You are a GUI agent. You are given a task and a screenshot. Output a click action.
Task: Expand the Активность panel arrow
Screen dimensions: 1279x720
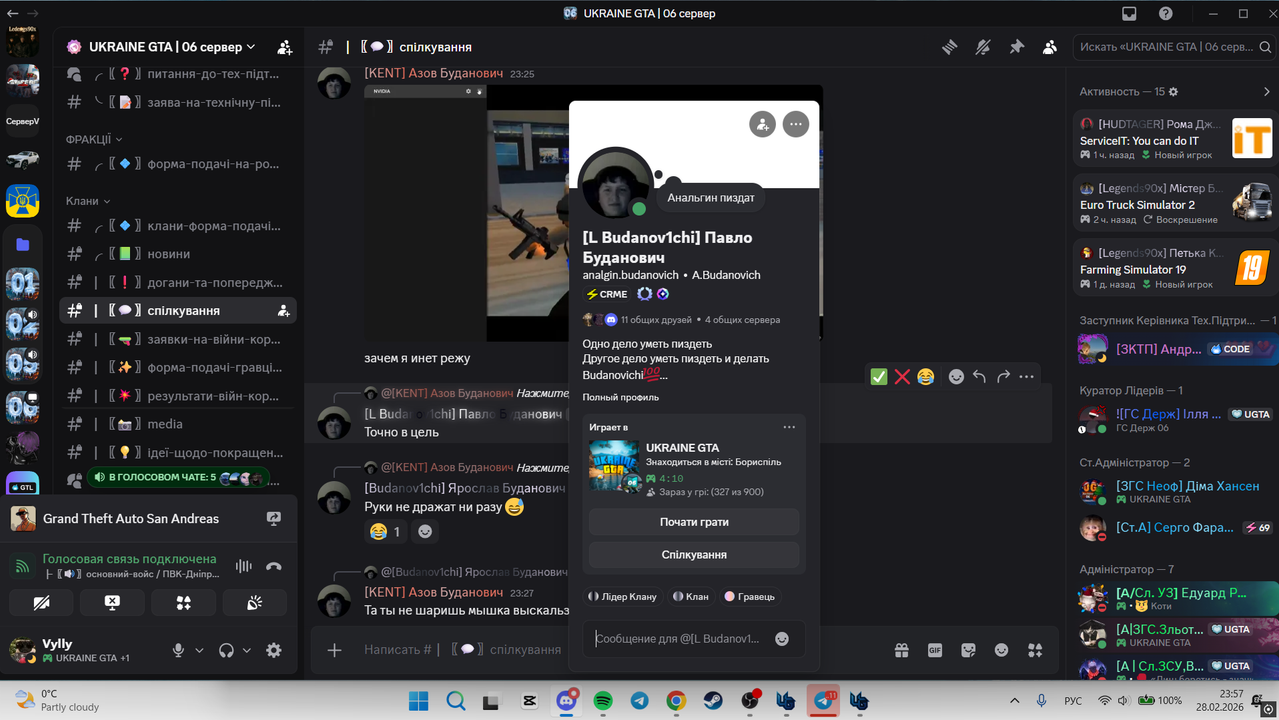[1267, 91]
